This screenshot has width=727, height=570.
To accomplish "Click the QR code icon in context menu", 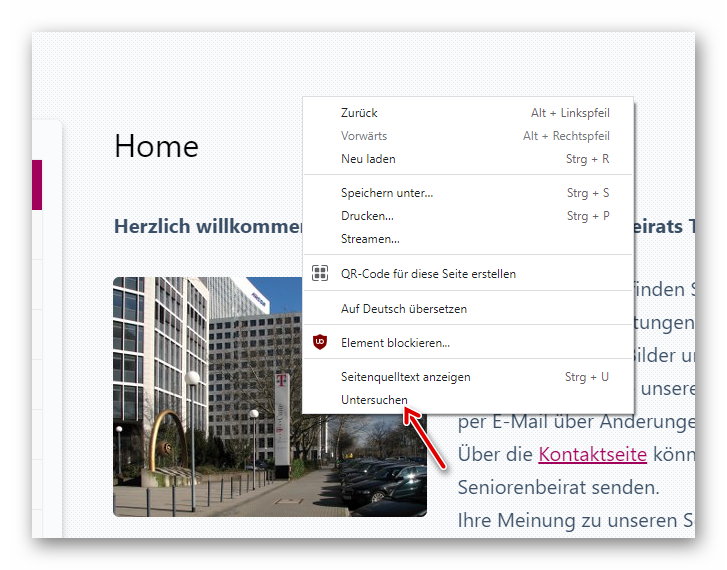I will click(320, 273).
